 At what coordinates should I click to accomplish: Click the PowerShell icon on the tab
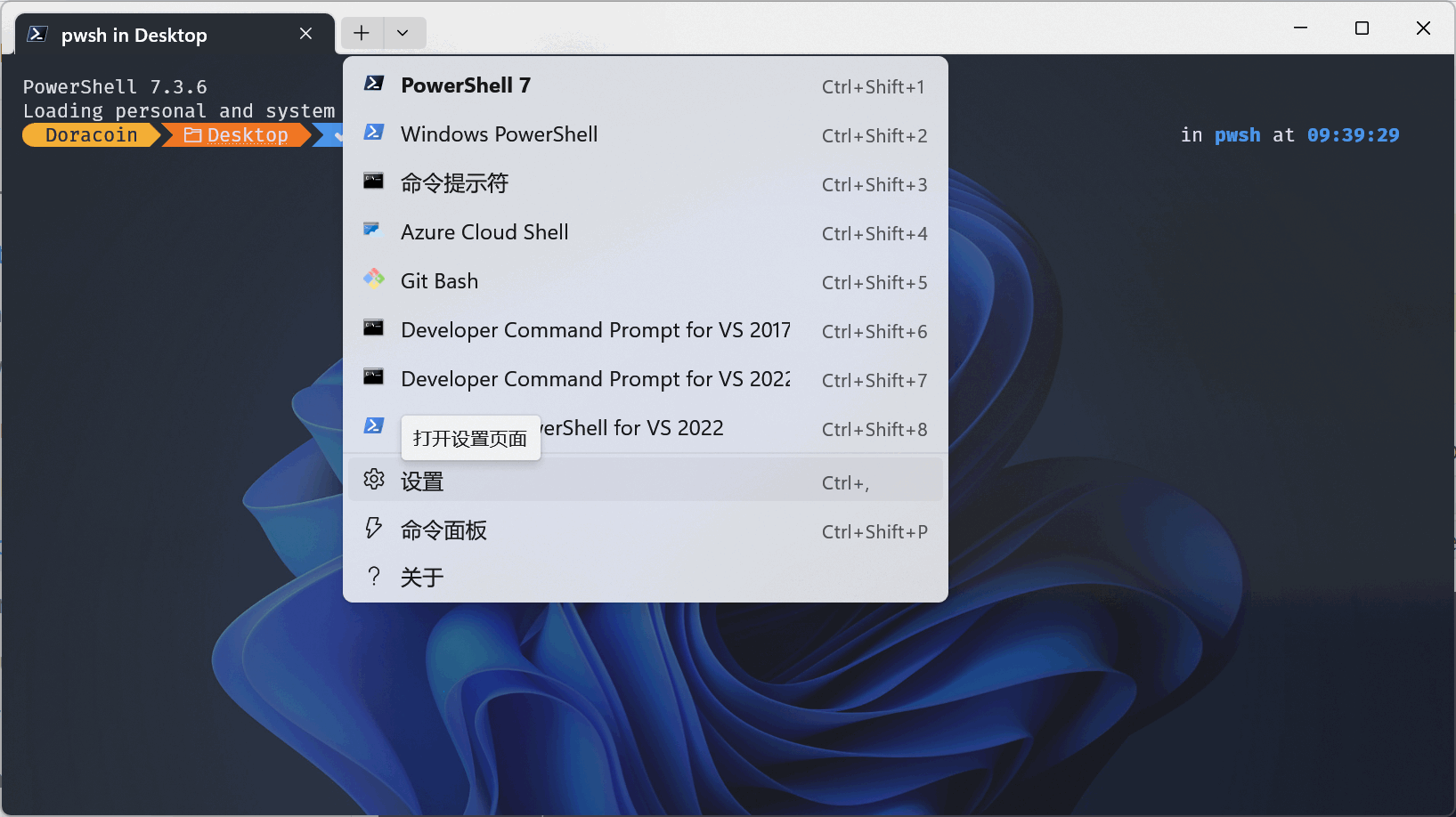click(x=37, y=35)
